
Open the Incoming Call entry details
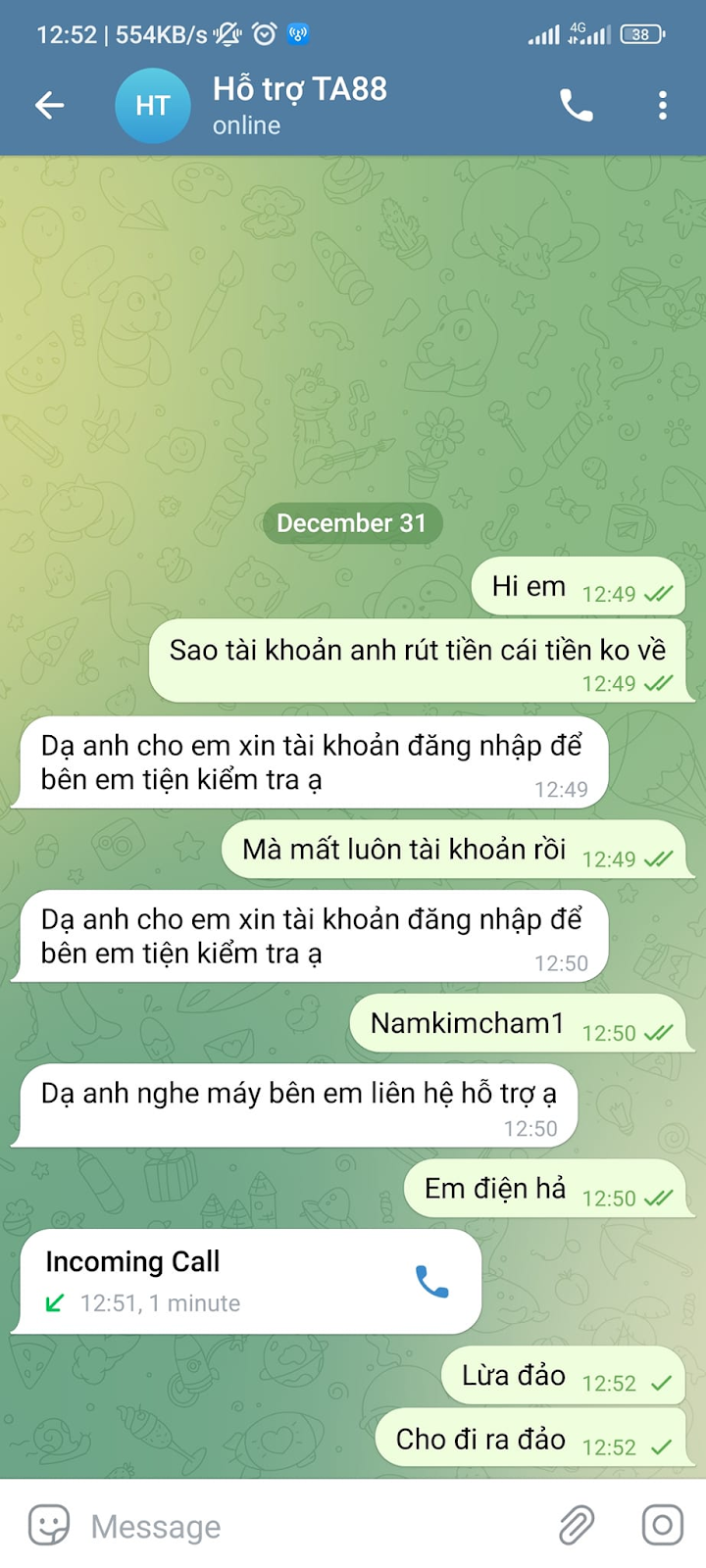point(246,1282)
